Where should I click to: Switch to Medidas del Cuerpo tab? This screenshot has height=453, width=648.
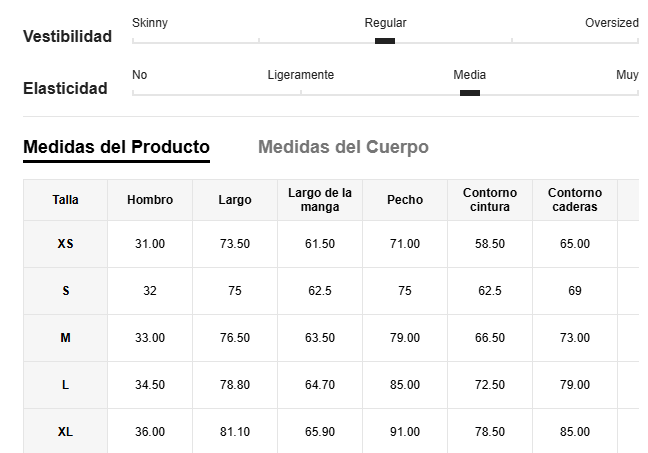point(343,147)
